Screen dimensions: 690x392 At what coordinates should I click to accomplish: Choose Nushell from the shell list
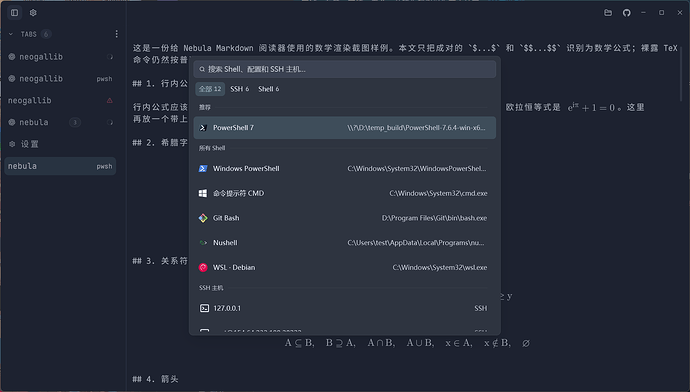pyautogui.click(x=345, y=242)
